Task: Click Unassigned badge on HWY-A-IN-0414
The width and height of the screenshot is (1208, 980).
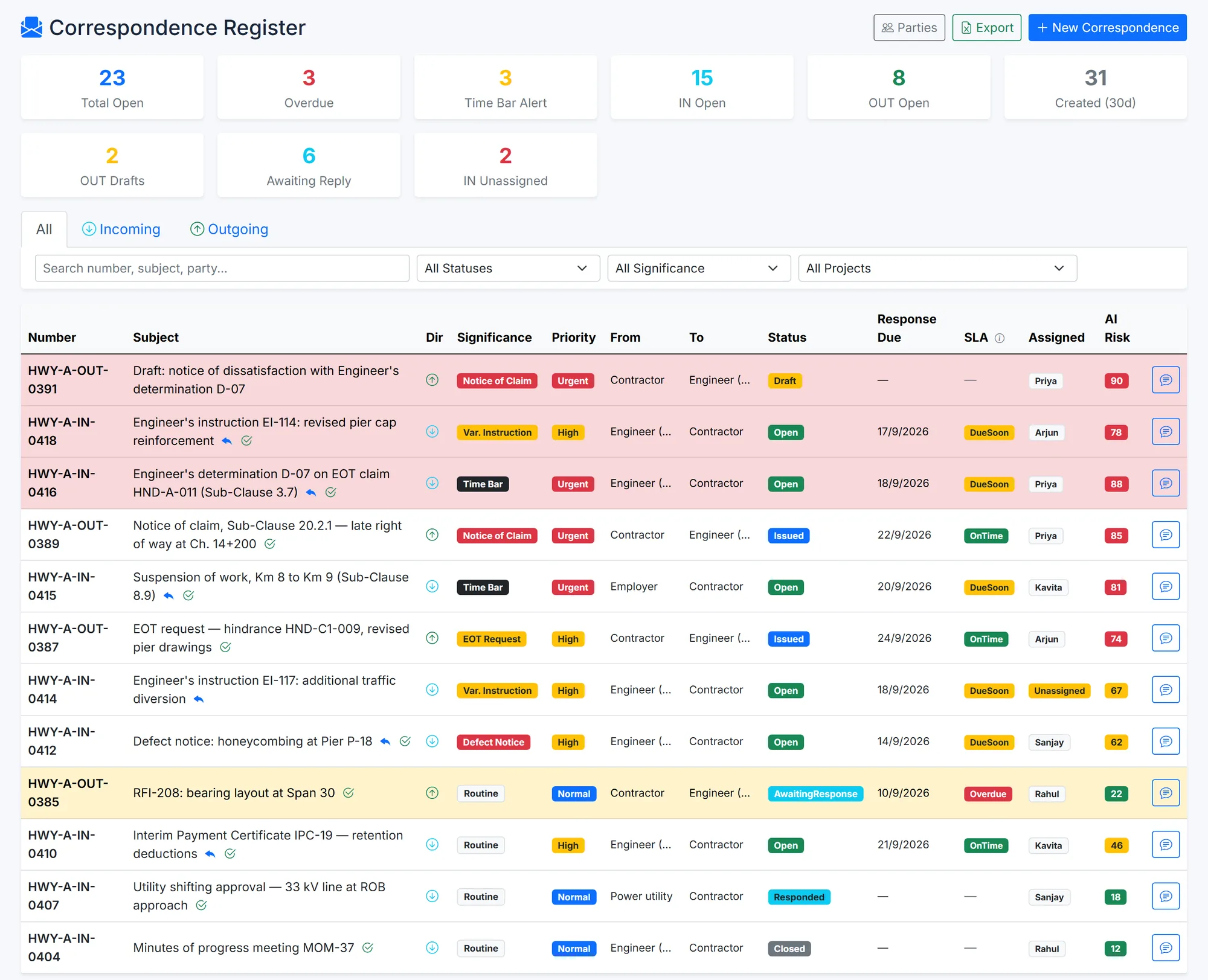Action: coord(1059,691)
